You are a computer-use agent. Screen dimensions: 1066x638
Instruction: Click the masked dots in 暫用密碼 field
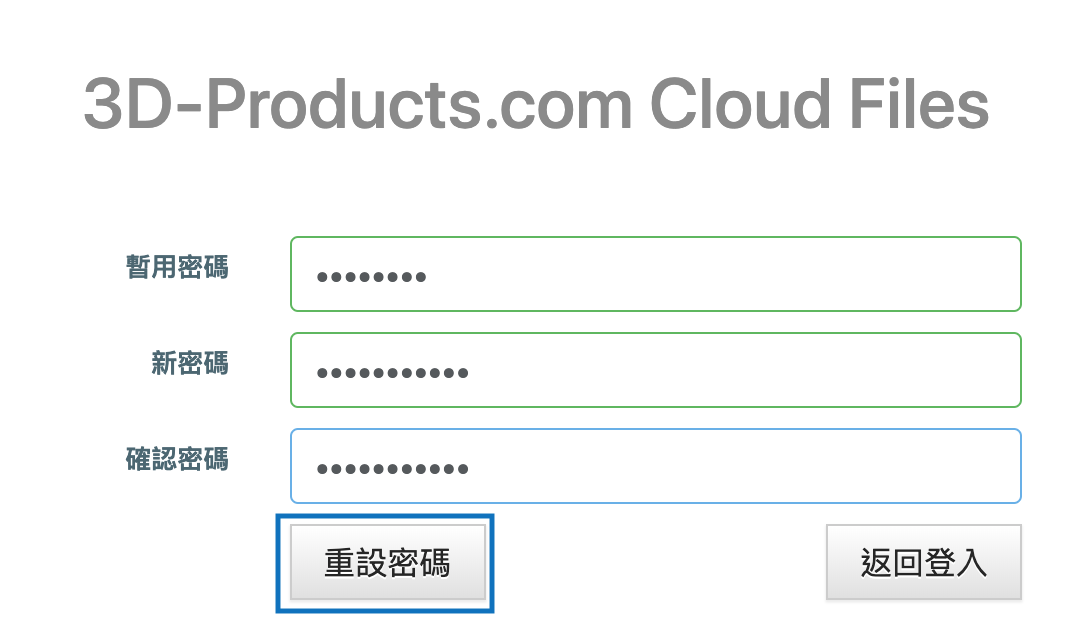pos(371,276)
